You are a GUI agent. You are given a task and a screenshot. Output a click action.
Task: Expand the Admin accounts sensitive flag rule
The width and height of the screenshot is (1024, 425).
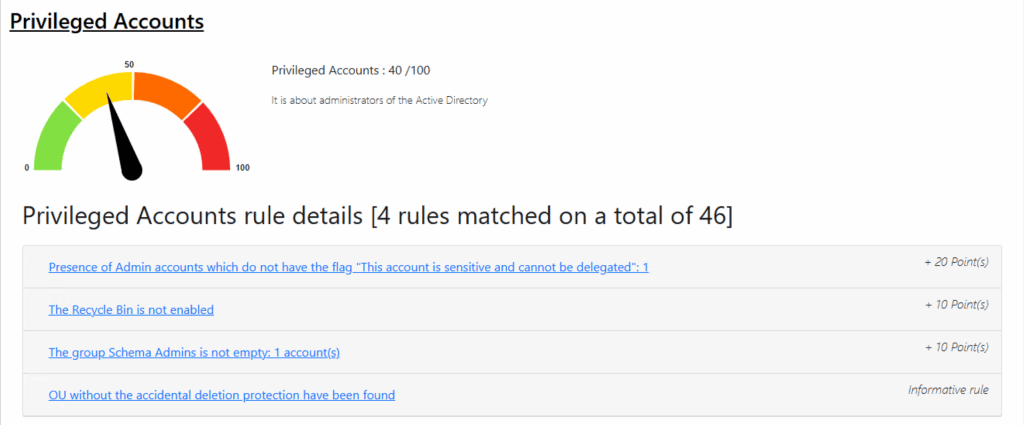[348, 267]
